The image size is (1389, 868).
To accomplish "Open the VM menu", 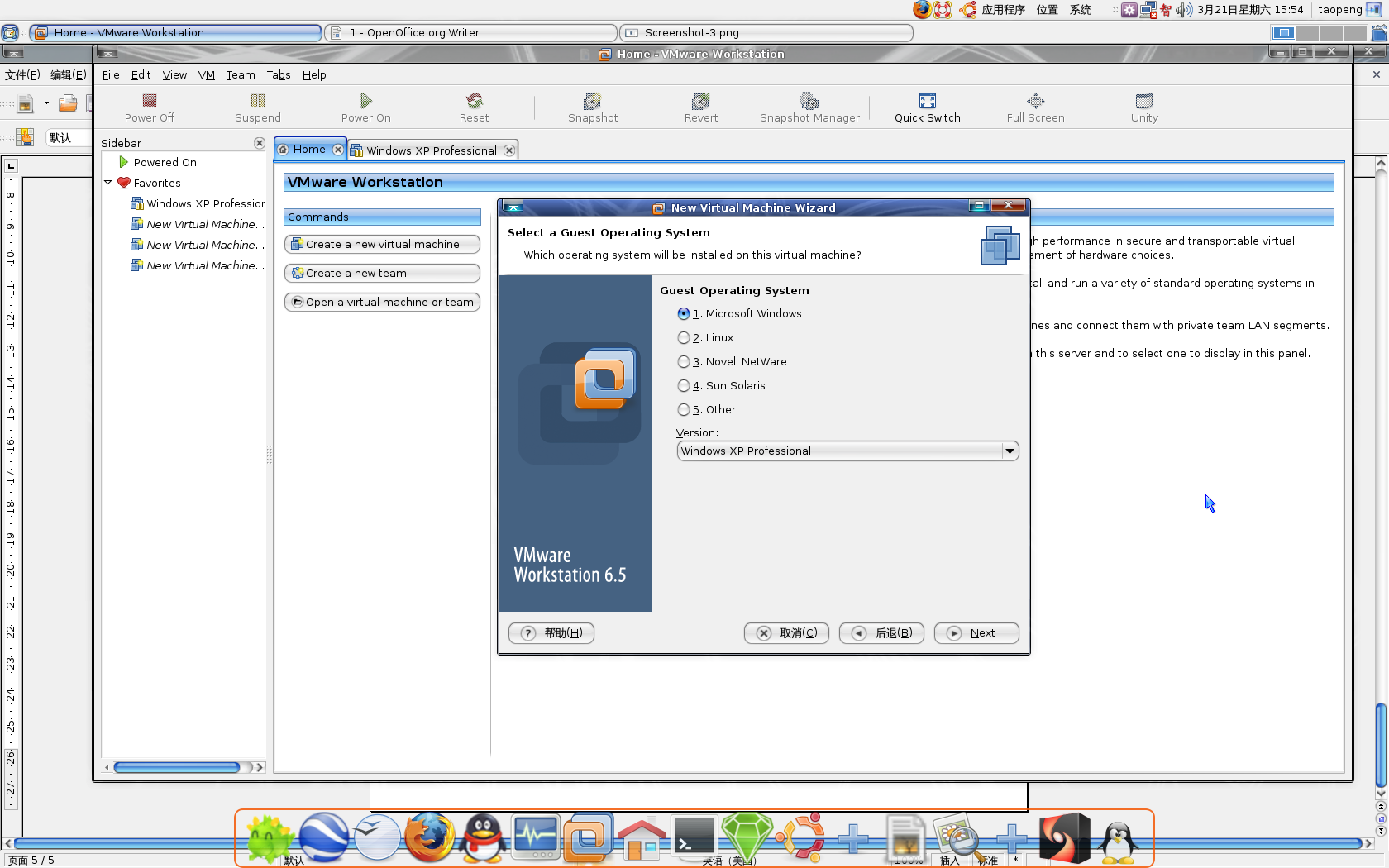I will click(x=207, y=74).
